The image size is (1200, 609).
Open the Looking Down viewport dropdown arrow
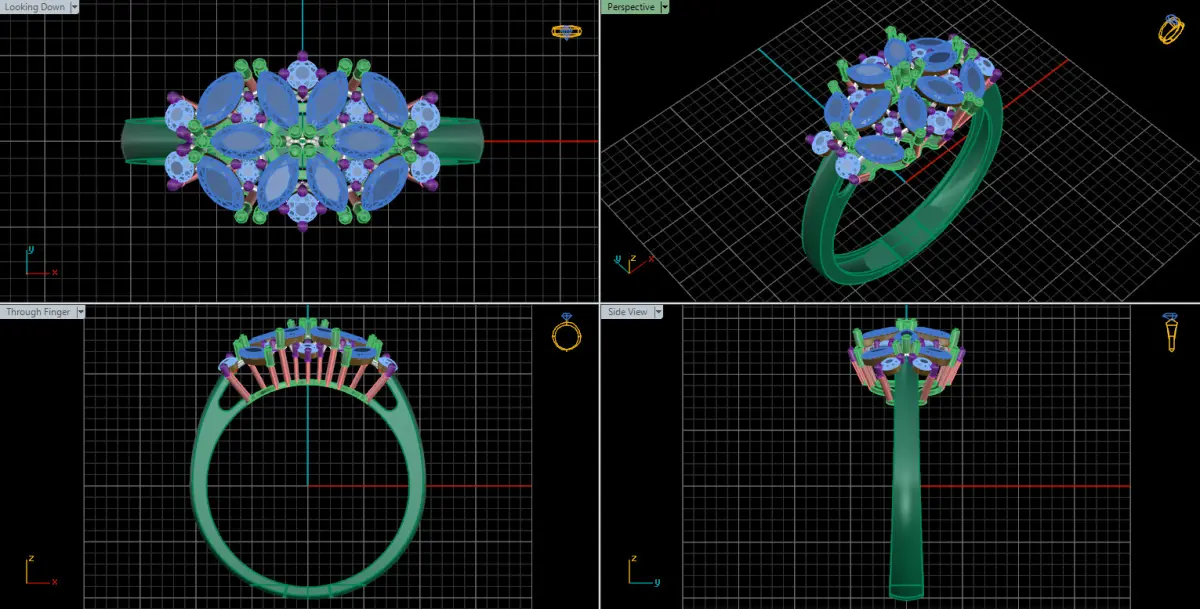(75, 7)
